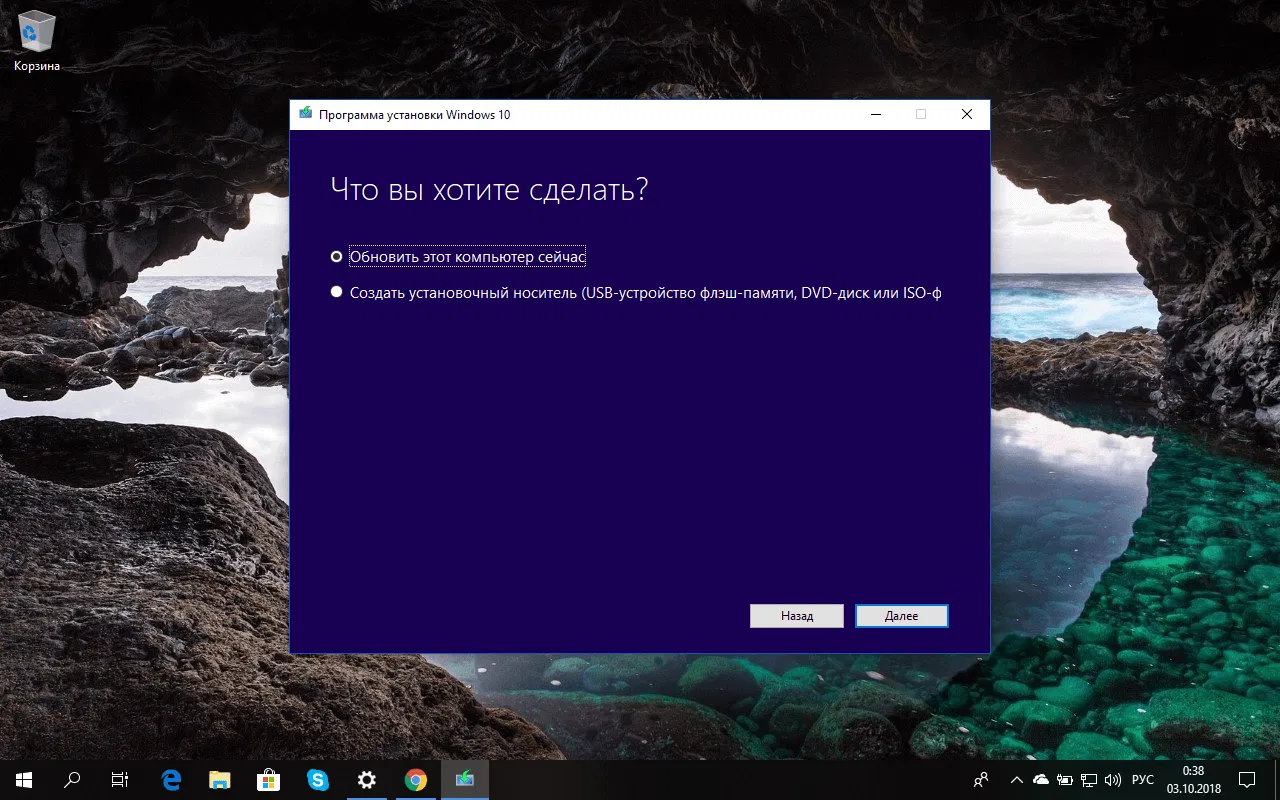Open the network tray icon
This screenshot has width=1280, height=800.
pyautogui.click(x=1089, y=780)
